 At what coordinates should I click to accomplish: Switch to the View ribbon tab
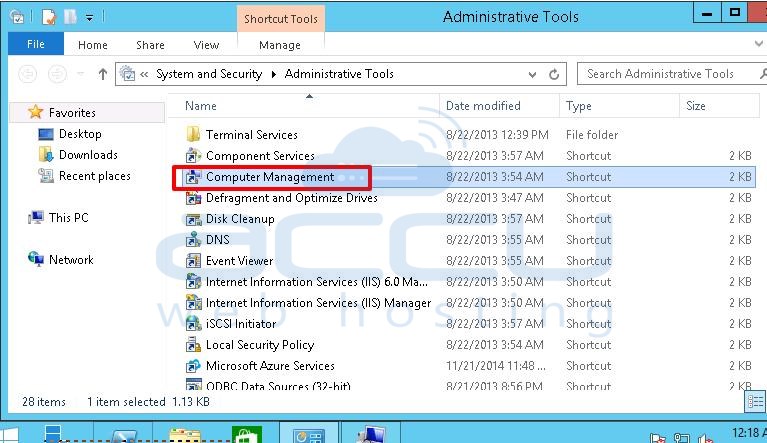pos(206,45)
